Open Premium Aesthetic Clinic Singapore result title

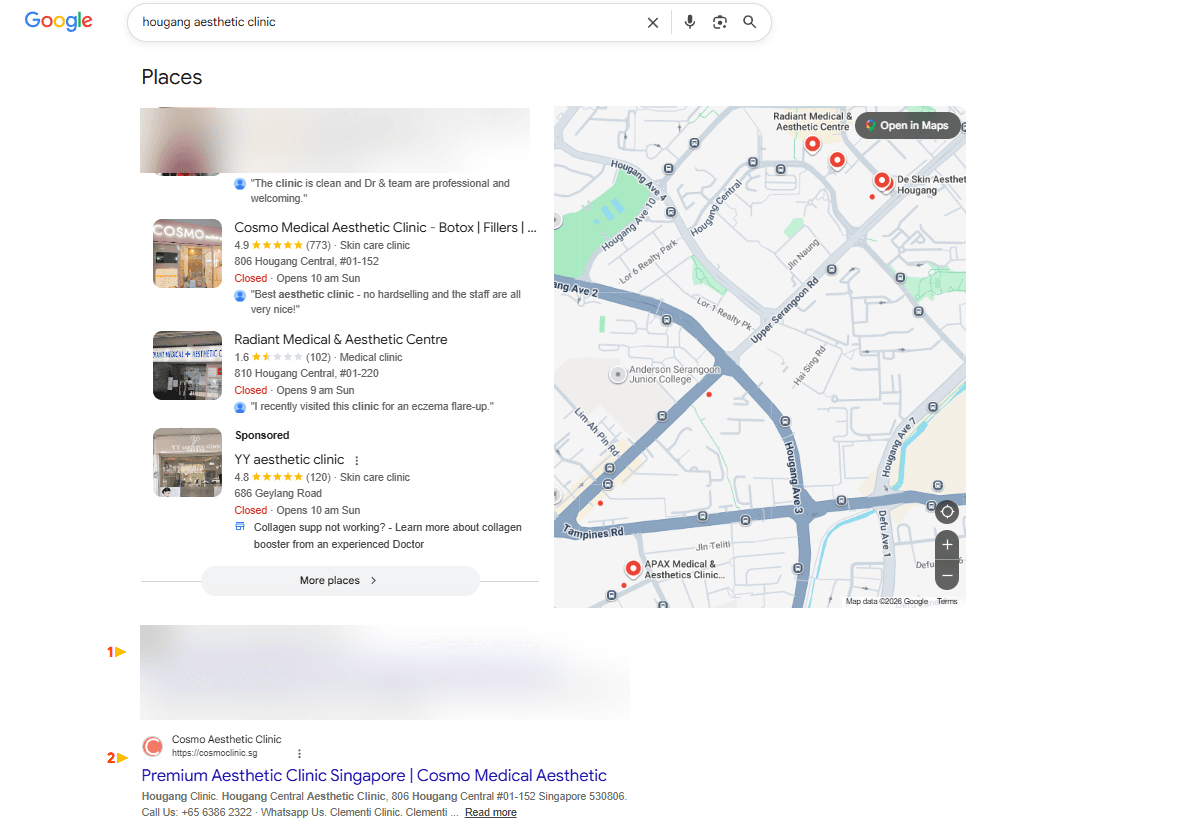374,775
